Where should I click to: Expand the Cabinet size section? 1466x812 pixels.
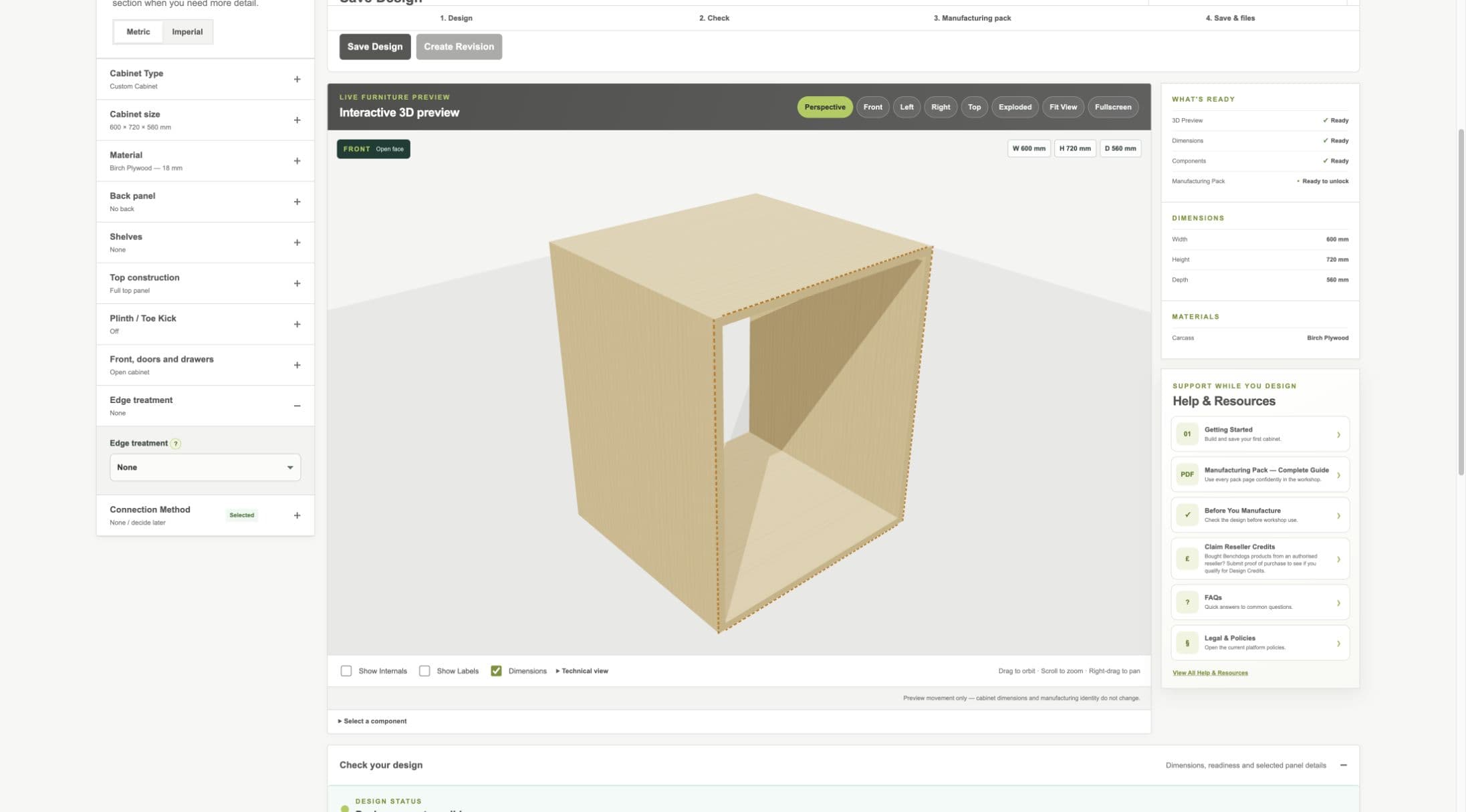pyautogui.click(x=205, y=120)
